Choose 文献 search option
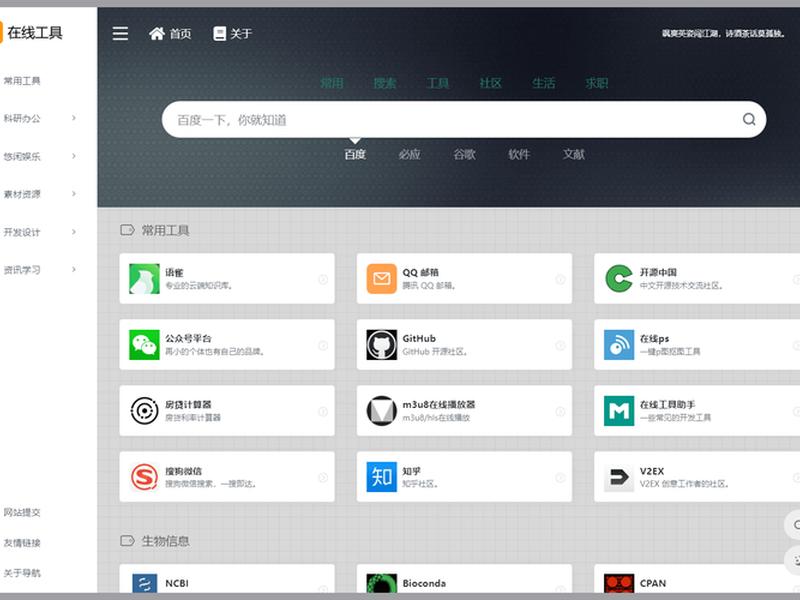The height and width of the screenshot is (600, 800). tap(573, 154)
